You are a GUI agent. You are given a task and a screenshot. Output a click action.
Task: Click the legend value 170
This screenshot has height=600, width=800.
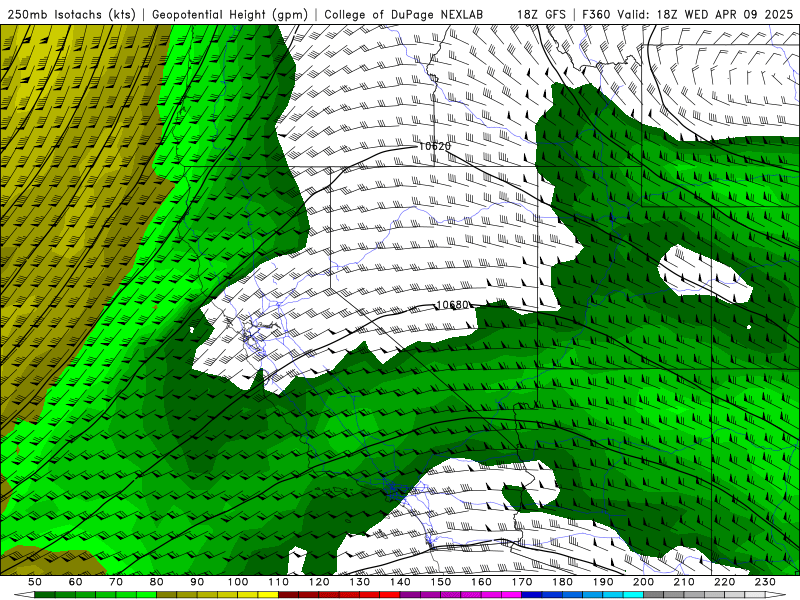click(x=522, y=582)
